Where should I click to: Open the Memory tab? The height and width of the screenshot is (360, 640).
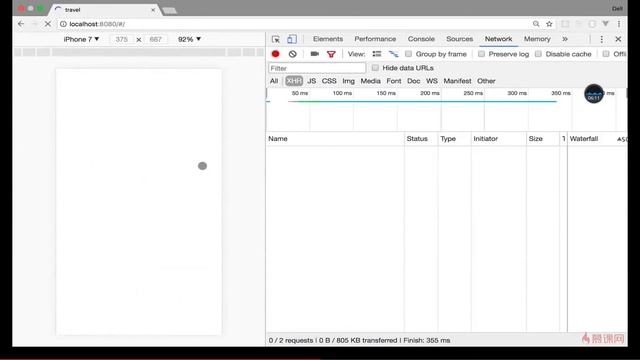tap(537, 39)
